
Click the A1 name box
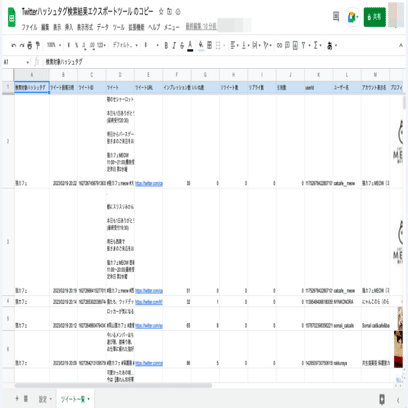16,62
